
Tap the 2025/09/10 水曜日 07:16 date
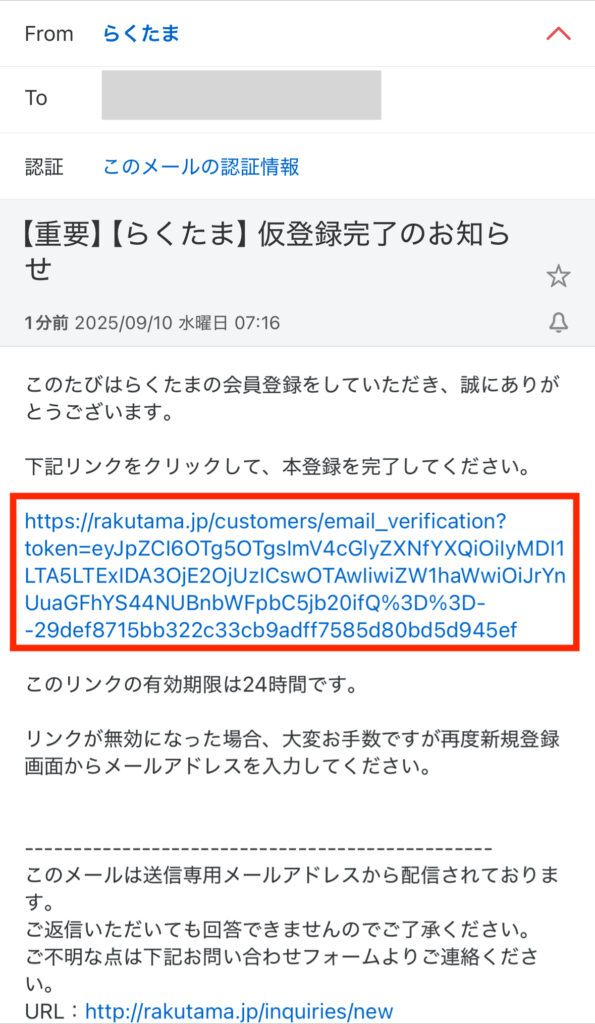coord(178,323)
